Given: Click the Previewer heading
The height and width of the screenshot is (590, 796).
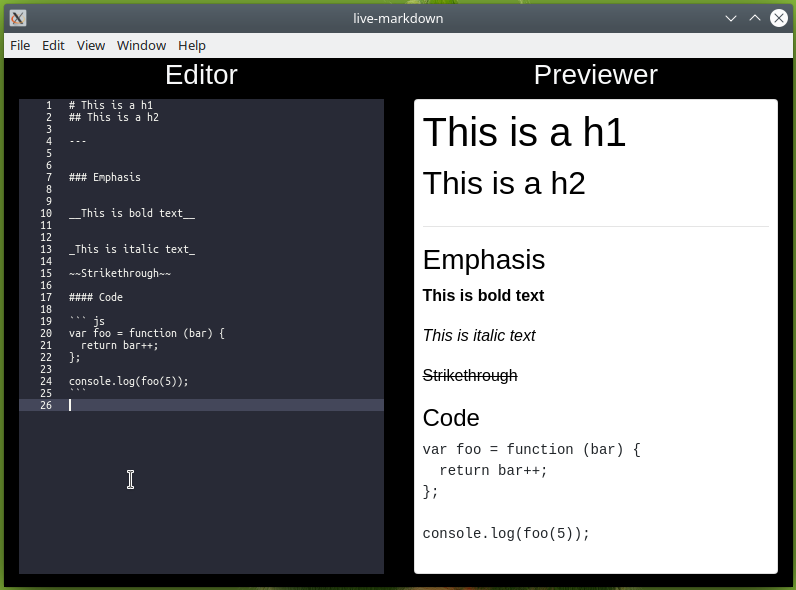Looking at the screenshot, I should 595,75.
